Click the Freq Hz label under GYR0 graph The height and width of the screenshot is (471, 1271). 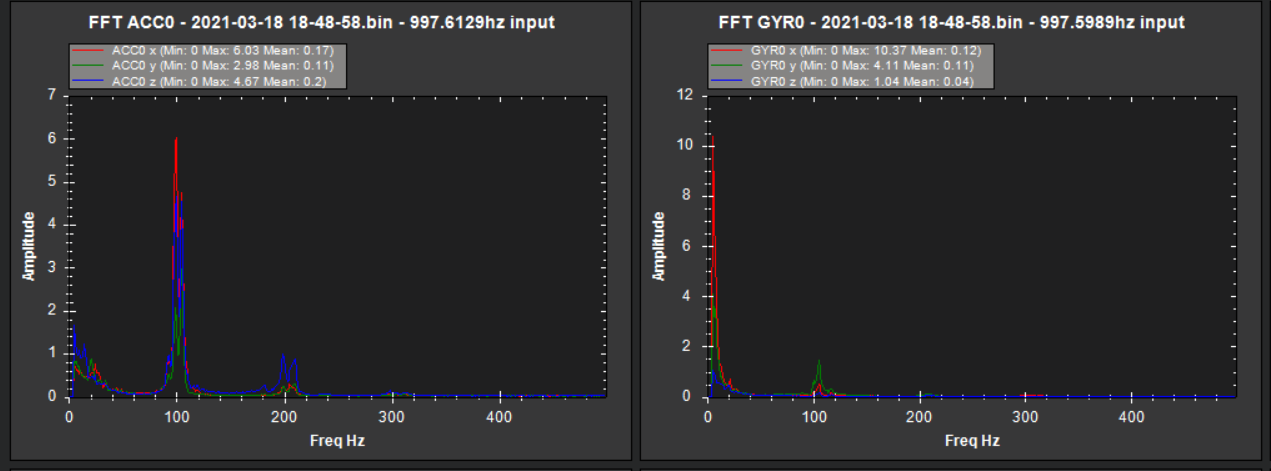point(970,440)
